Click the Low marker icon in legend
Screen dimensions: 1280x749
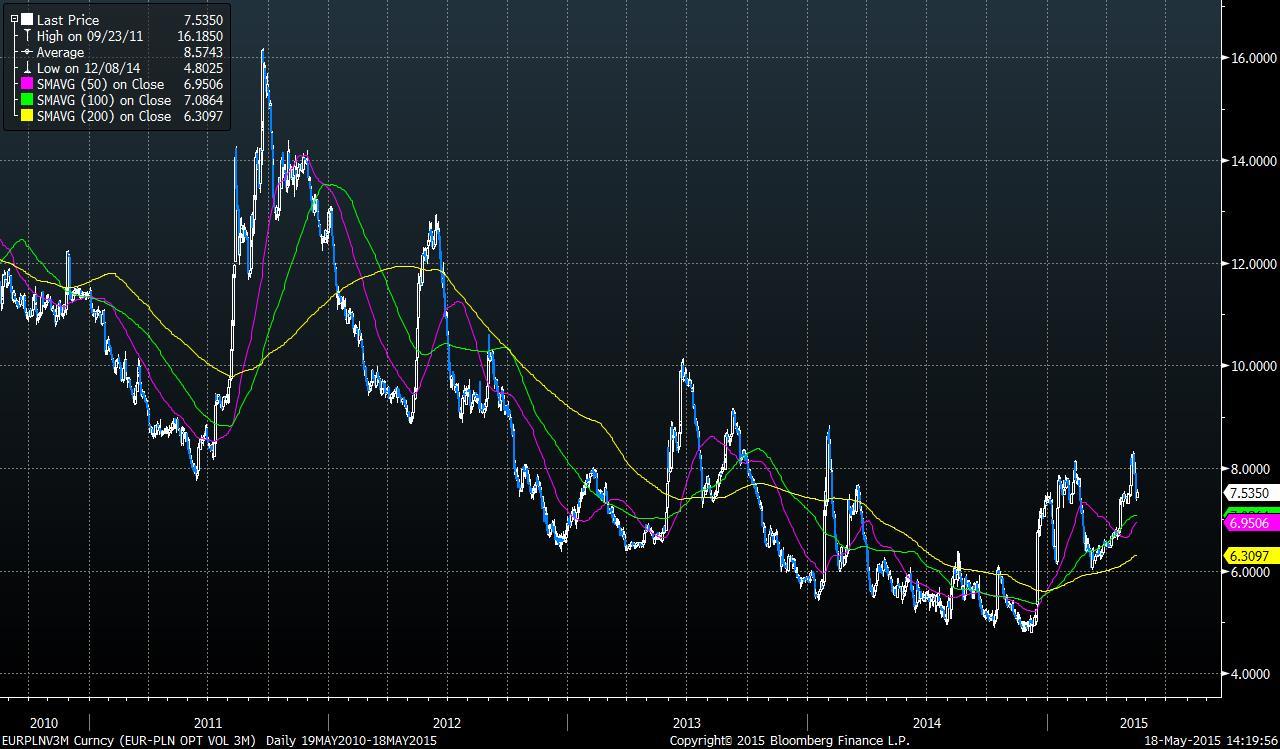(27, 68)
